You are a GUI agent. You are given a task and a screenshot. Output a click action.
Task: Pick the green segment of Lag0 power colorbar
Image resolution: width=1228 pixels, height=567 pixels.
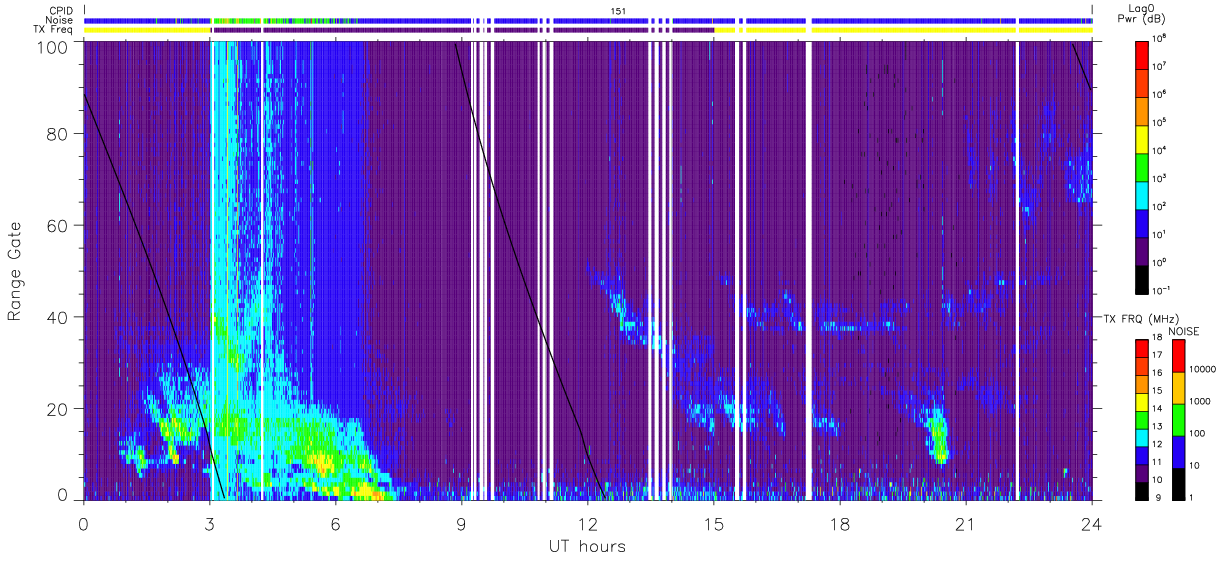1142,166
